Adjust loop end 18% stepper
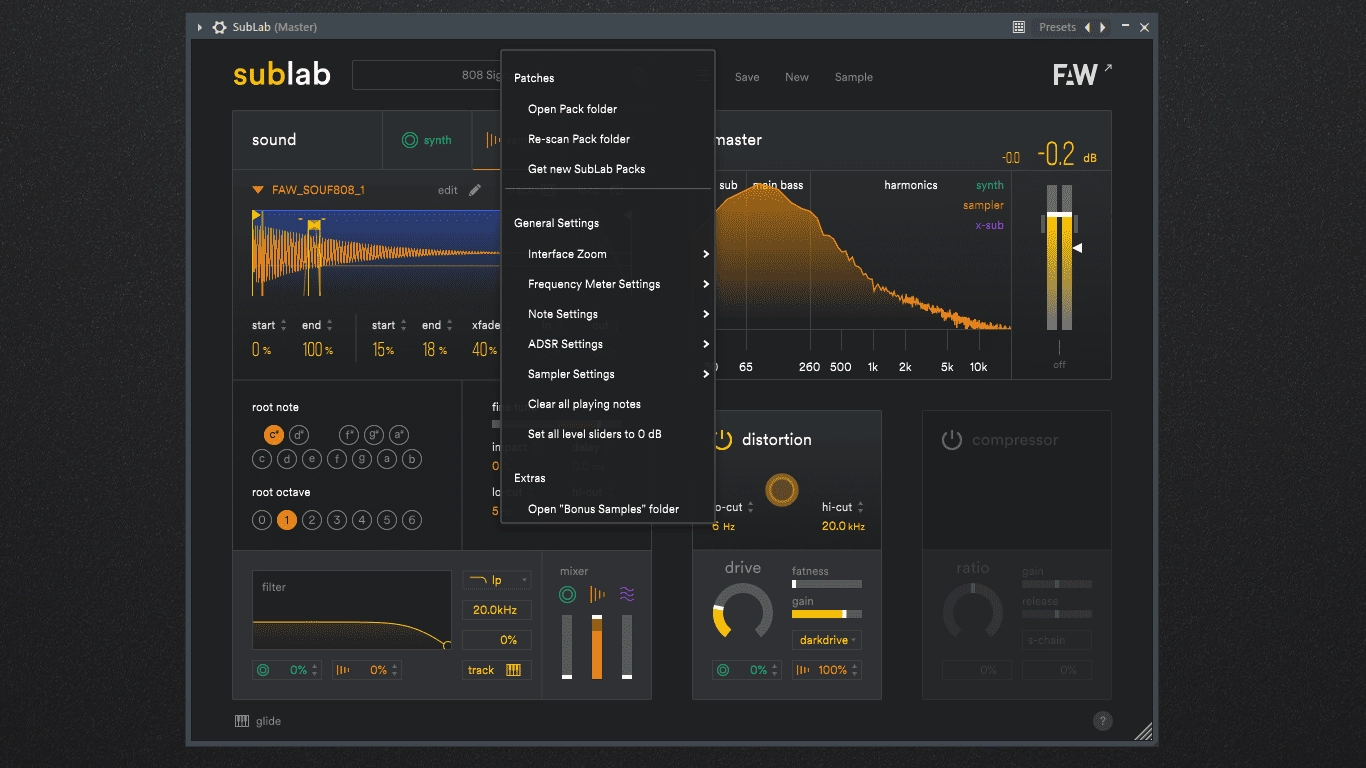1366x768 pixels. click(449, 325)
